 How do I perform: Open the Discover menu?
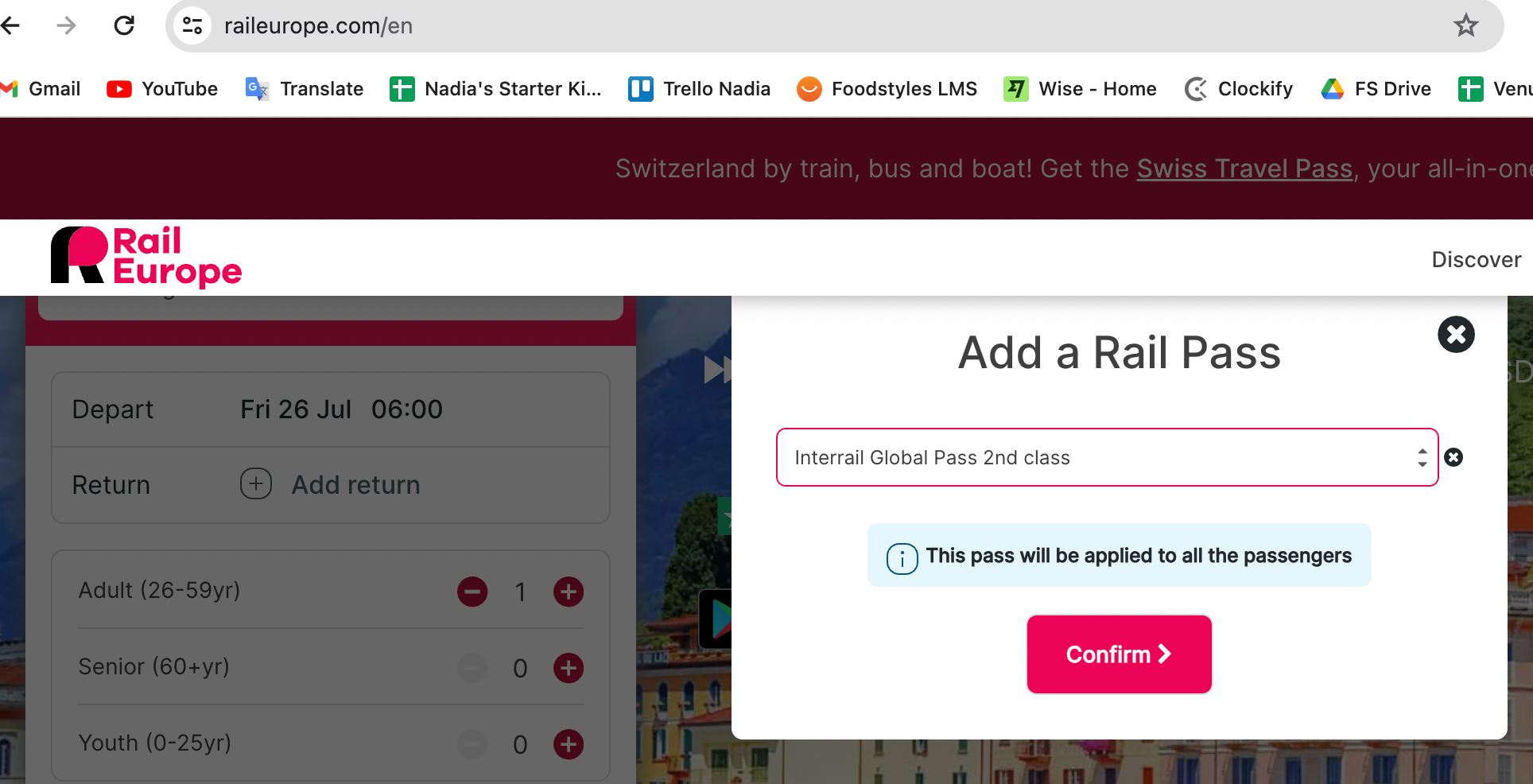pyautogui.click(x=1477, y=260)
